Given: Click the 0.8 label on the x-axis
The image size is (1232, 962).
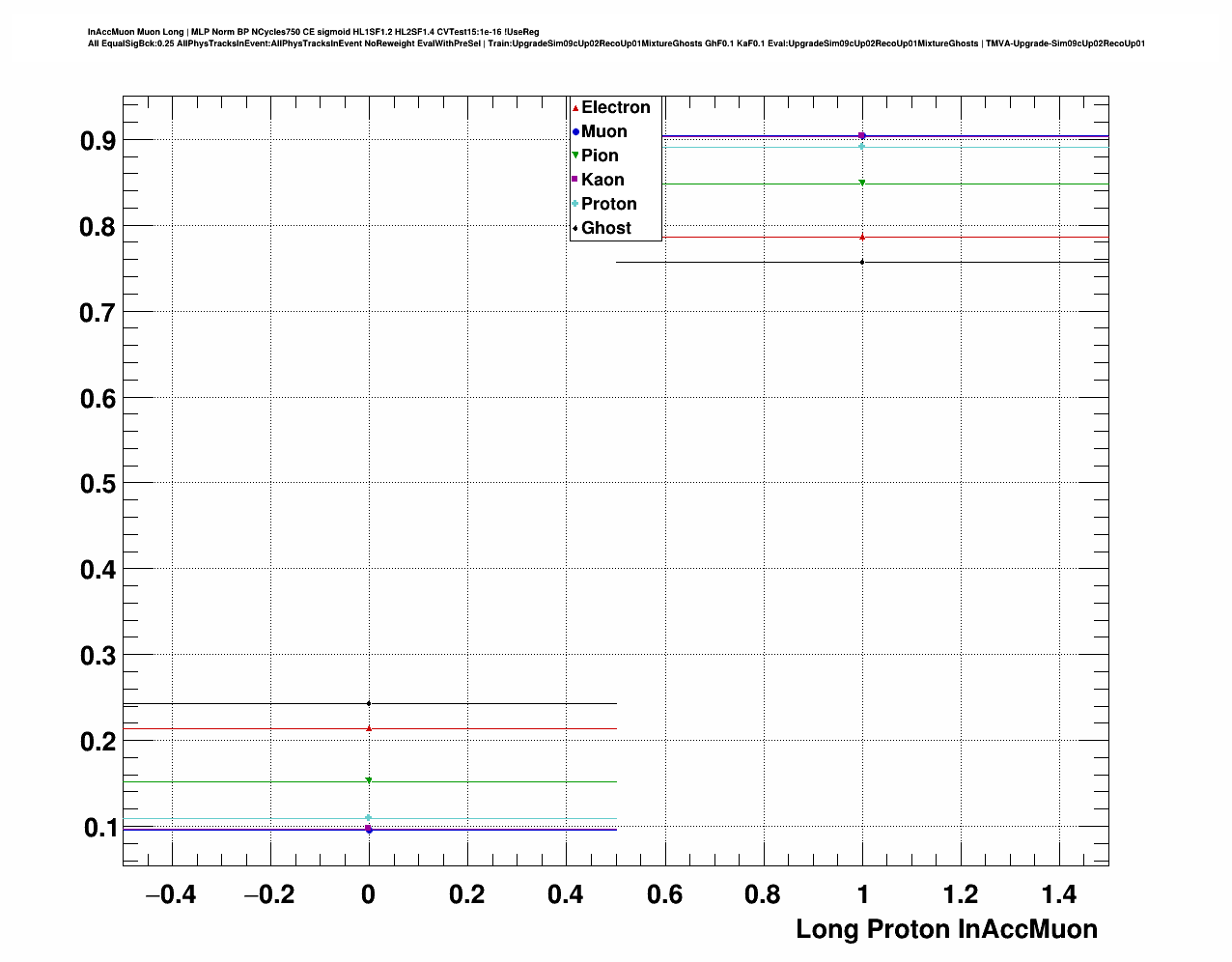Looking at the screenshot, I should coord(763,895).
